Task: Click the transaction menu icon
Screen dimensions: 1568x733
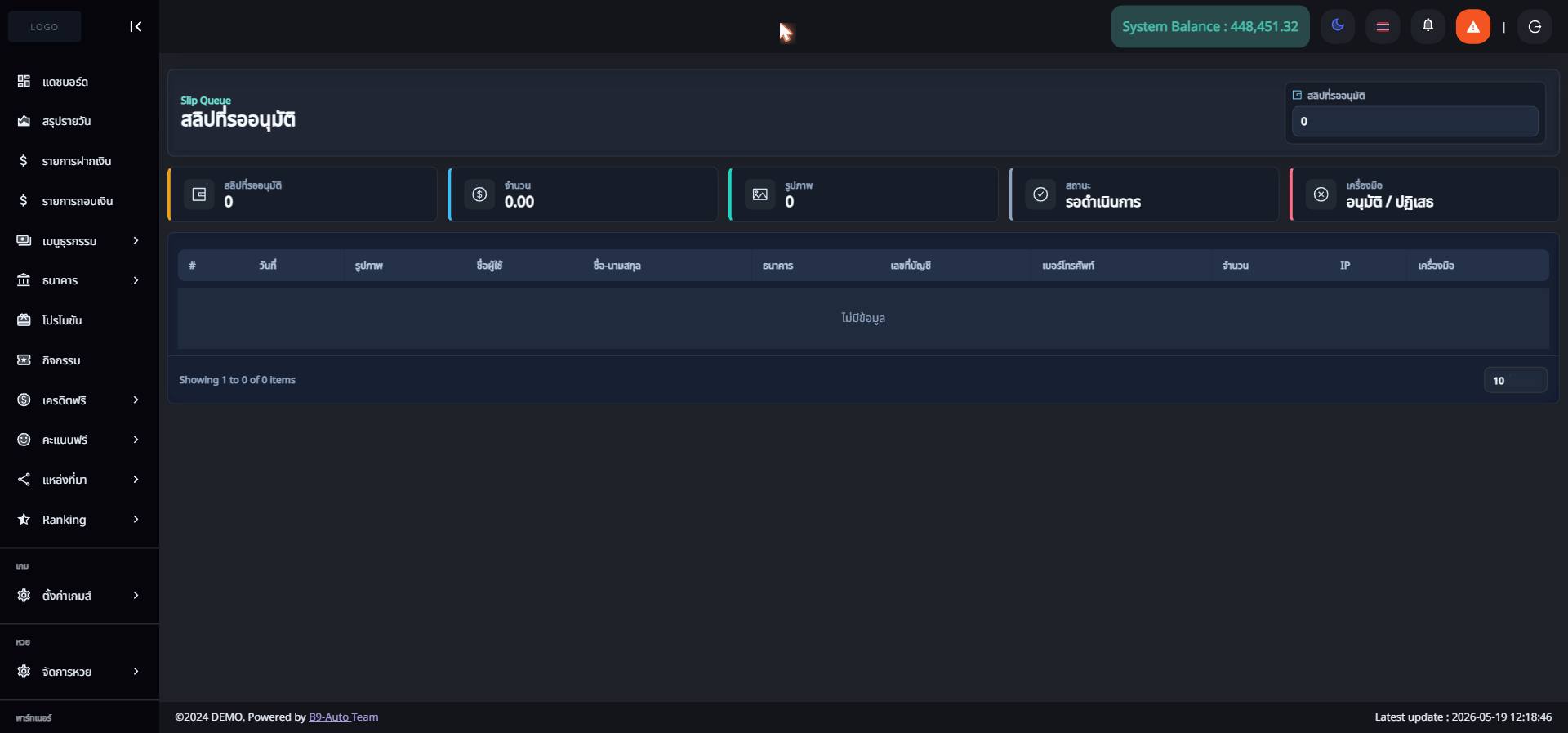Action: pos(24,240)
